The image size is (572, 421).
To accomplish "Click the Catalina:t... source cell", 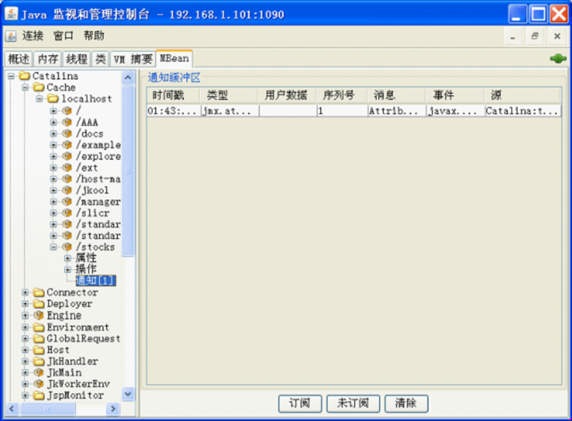I will point(522,111).
